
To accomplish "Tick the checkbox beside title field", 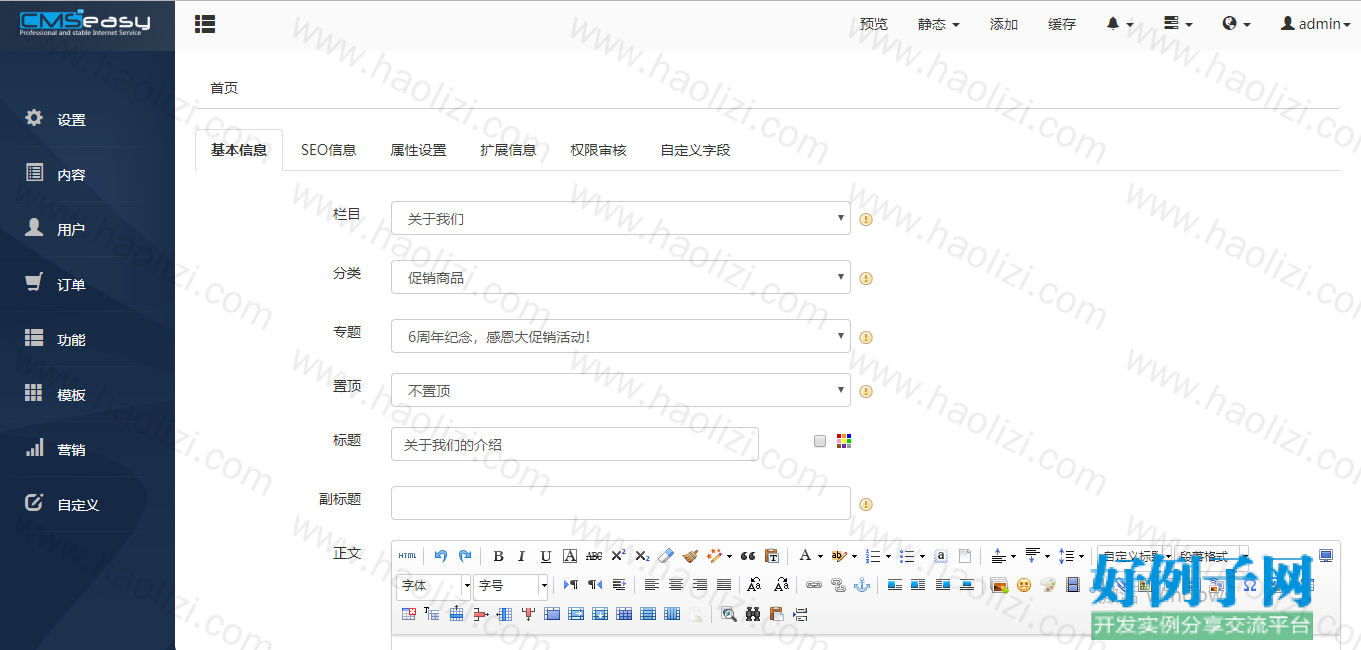I will 820,441.
